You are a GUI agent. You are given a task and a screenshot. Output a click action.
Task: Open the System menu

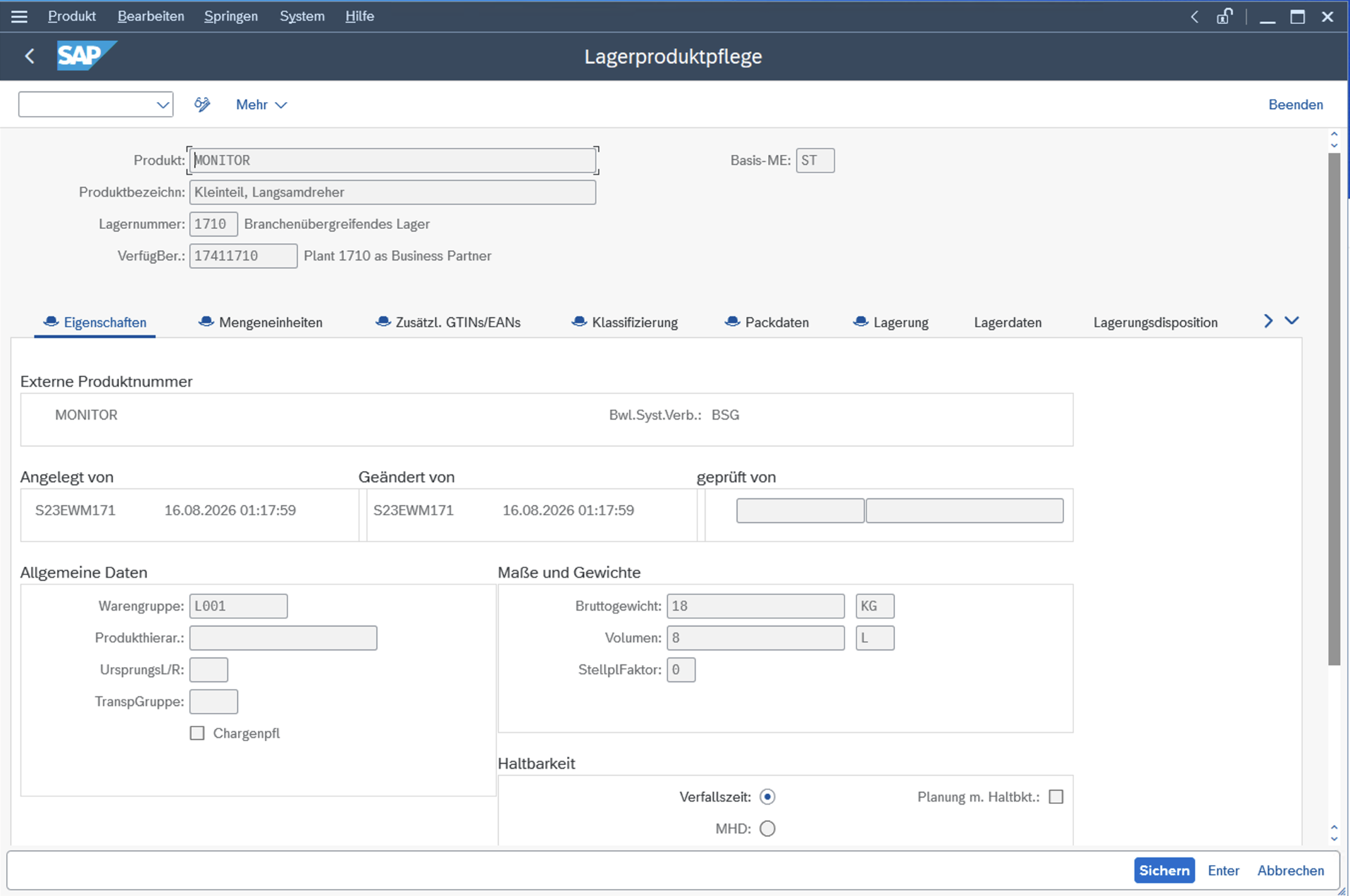point(302,16)
